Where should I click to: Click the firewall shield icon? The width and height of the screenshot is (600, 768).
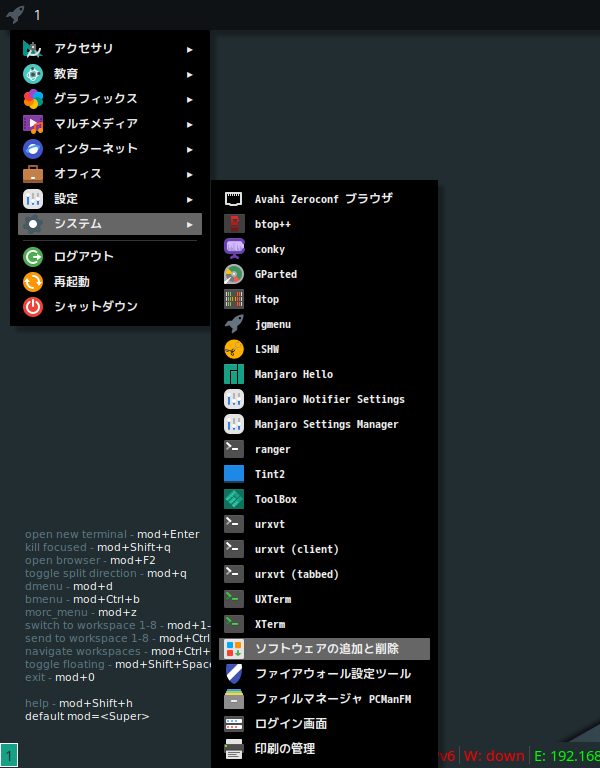[x=234, y=673]
